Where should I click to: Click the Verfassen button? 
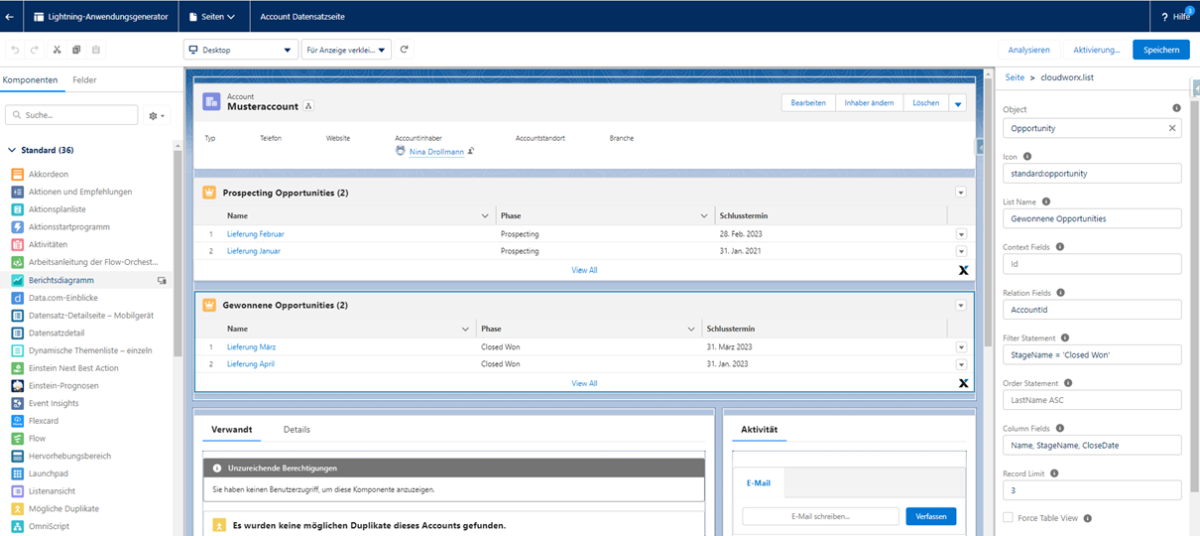[931, 516]
